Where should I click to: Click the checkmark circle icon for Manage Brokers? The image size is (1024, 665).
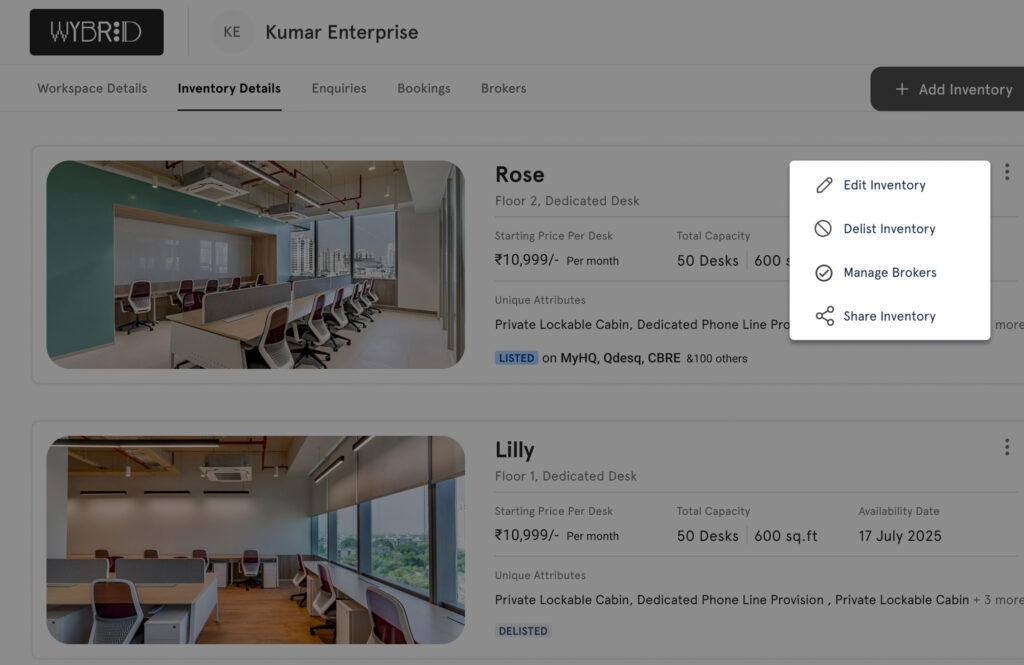[824, 273]
